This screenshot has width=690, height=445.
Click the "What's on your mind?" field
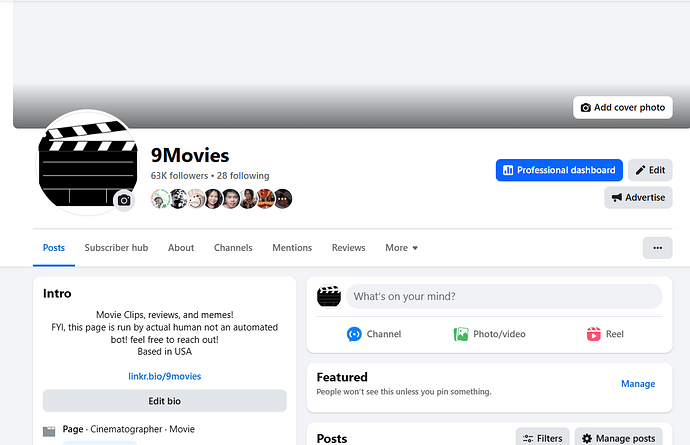(504, 296)
